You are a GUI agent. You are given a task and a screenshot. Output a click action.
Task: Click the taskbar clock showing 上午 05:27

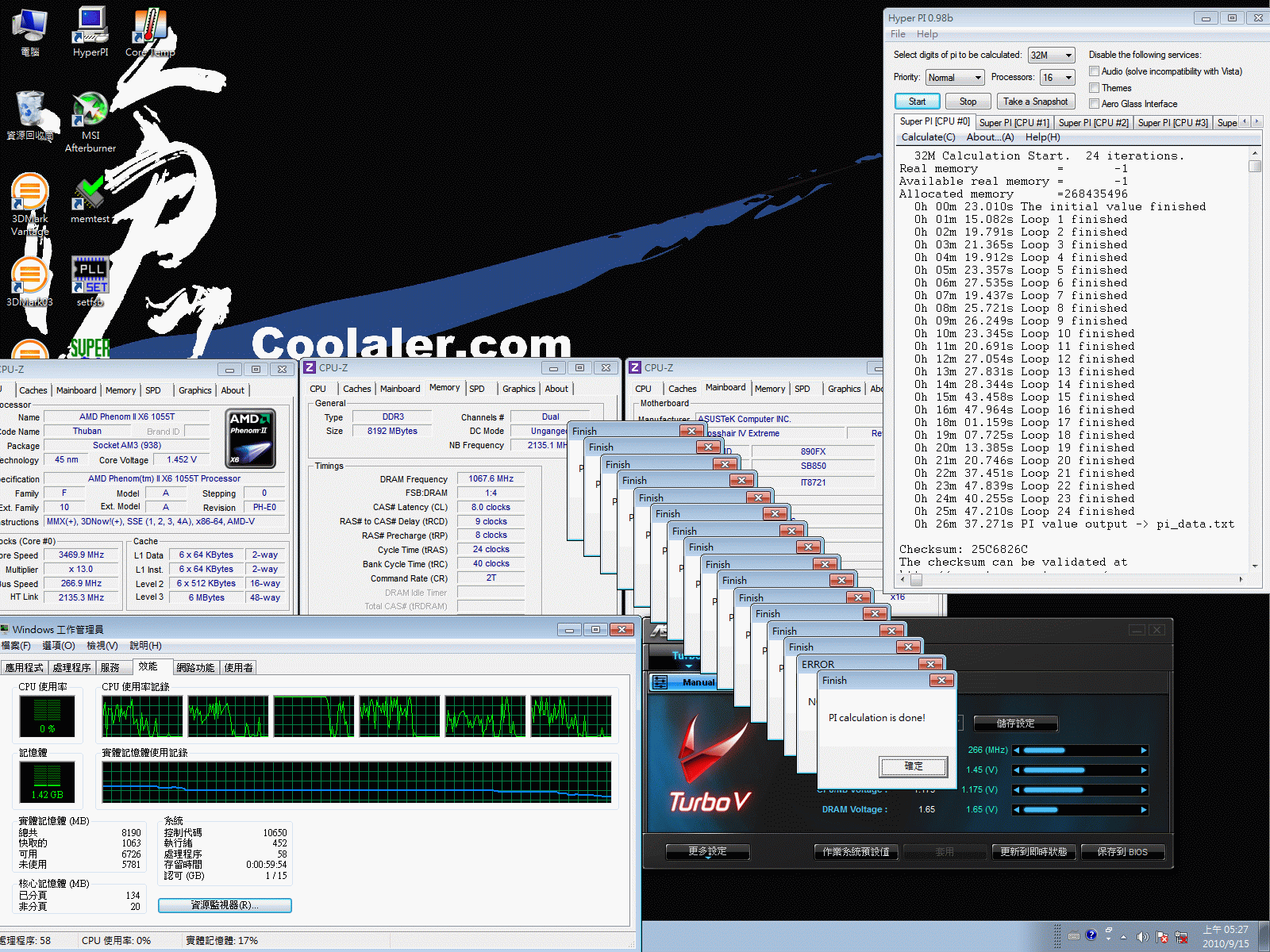(1225, 936)
